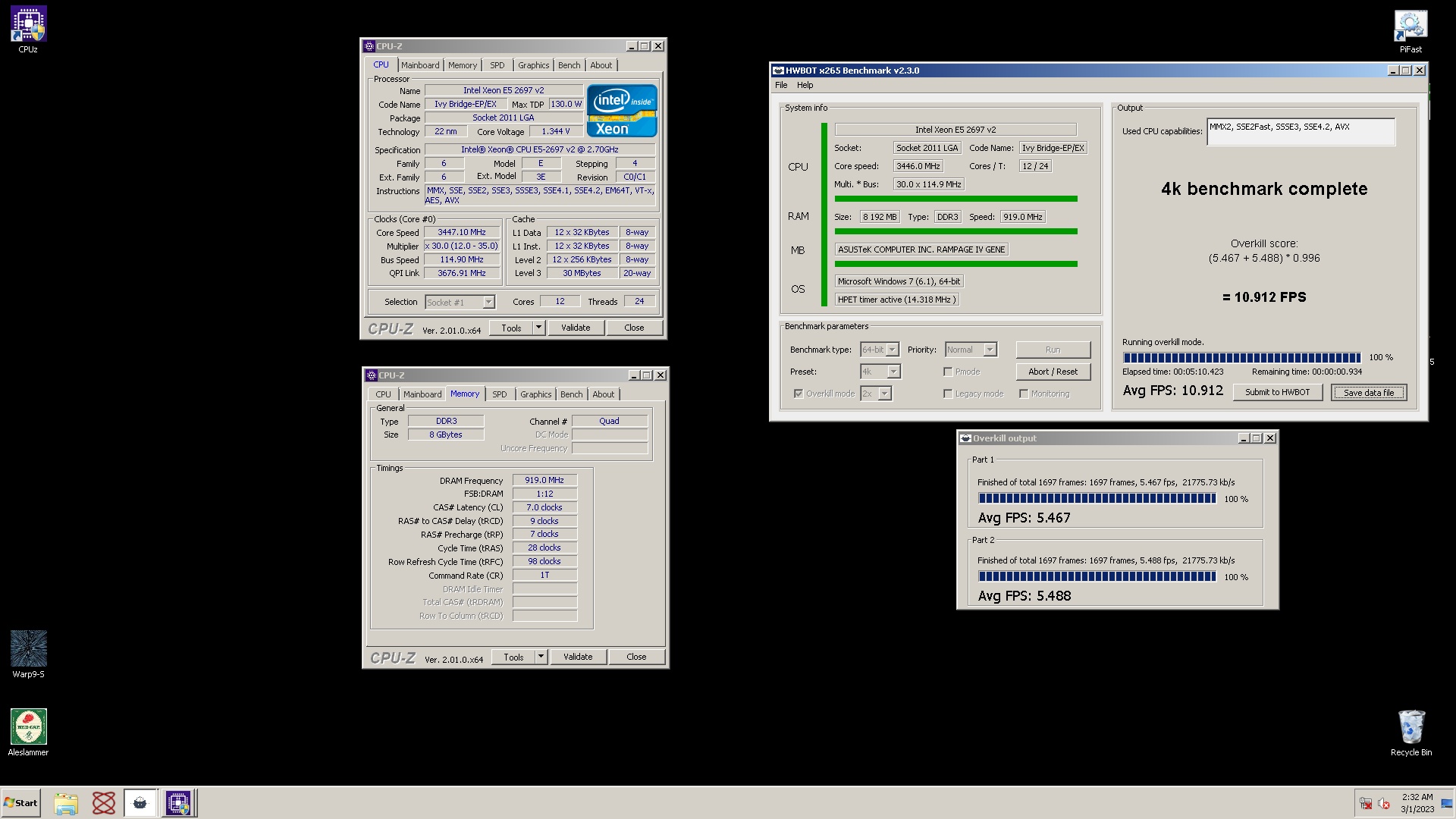Open File Explorer from the taskbar
The width and height of the screenshot is (1456, 819).
[66, 803]
